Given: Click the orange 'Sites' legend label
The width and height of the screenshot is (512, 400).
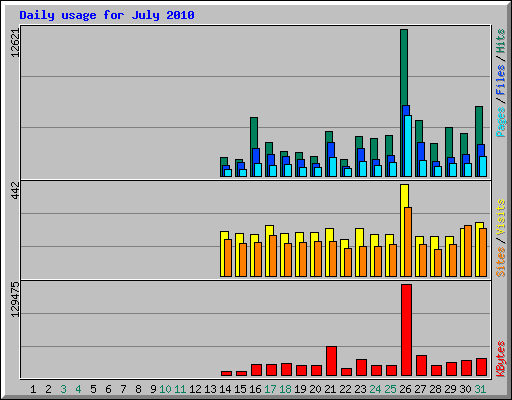Looking at the screenshot, I should point(500,262).
